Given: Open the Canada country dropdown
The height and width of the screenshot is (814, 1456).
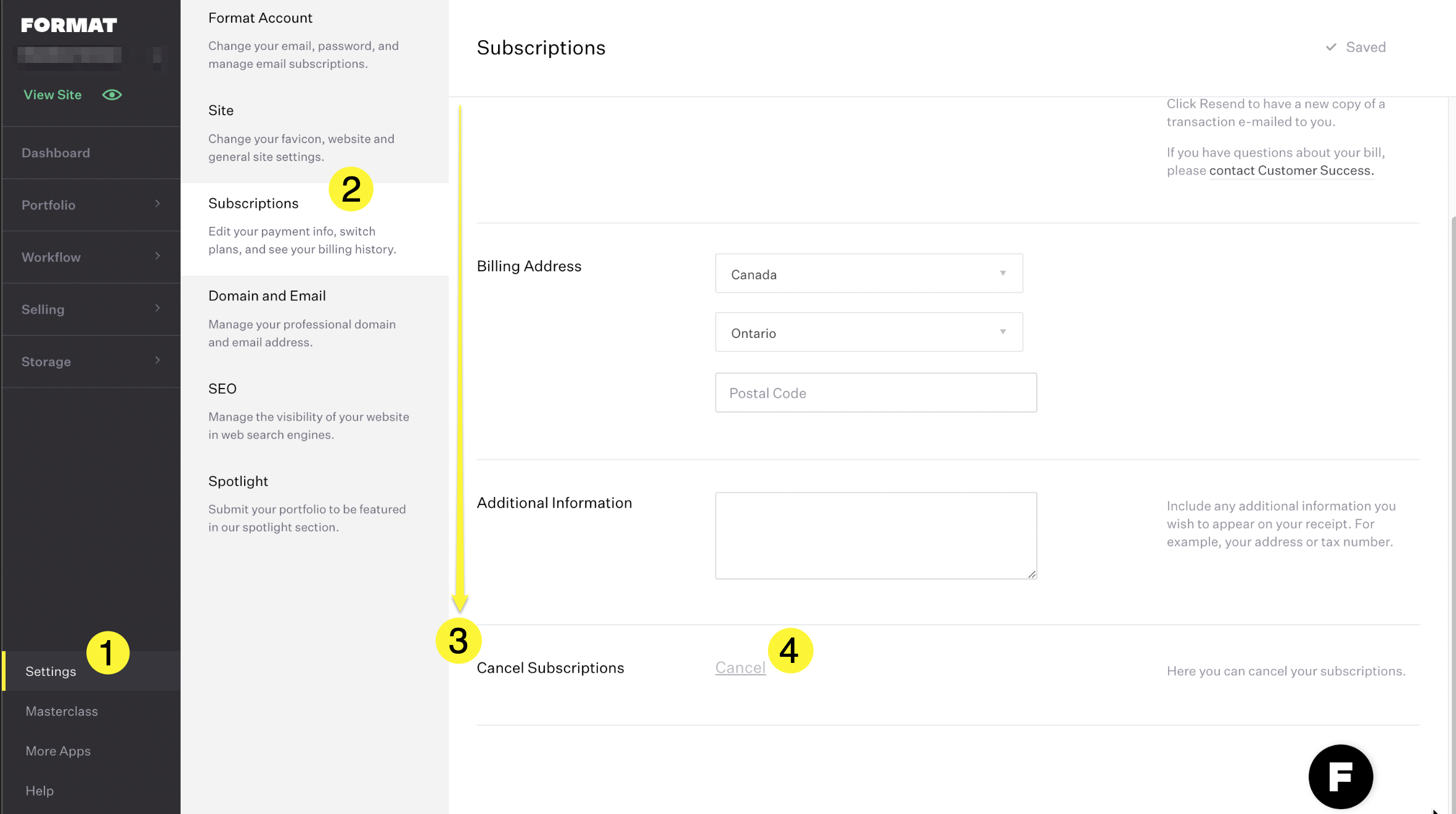Looking at the screenshot, I should (x=869, y=273).
